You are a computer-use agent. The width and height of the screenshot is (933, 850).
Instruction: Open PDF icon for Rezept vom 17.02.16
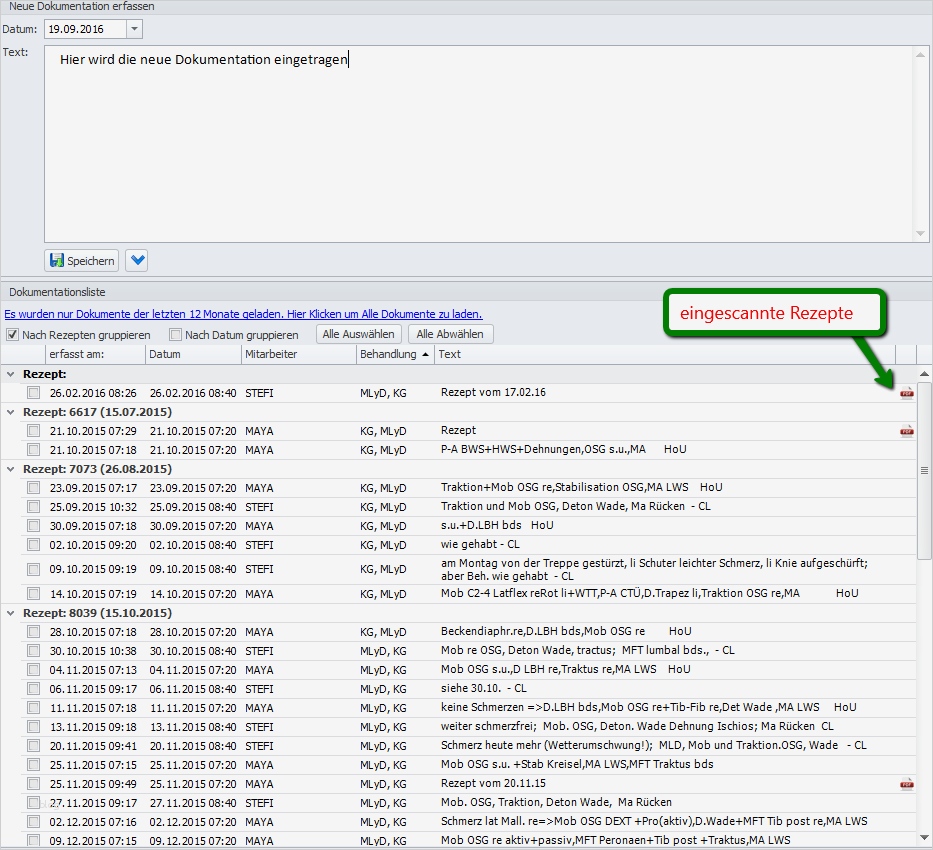tap(906, 393)
